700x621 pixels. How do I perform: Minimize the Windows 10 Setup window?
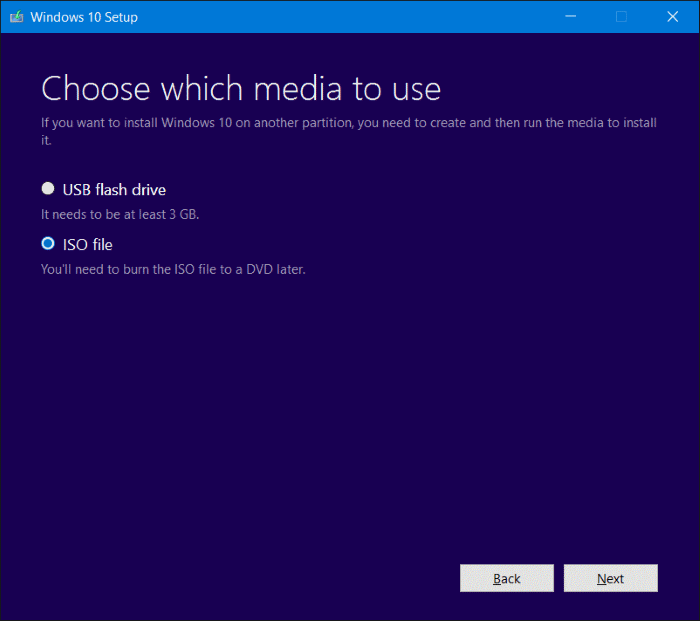[571, 17]
